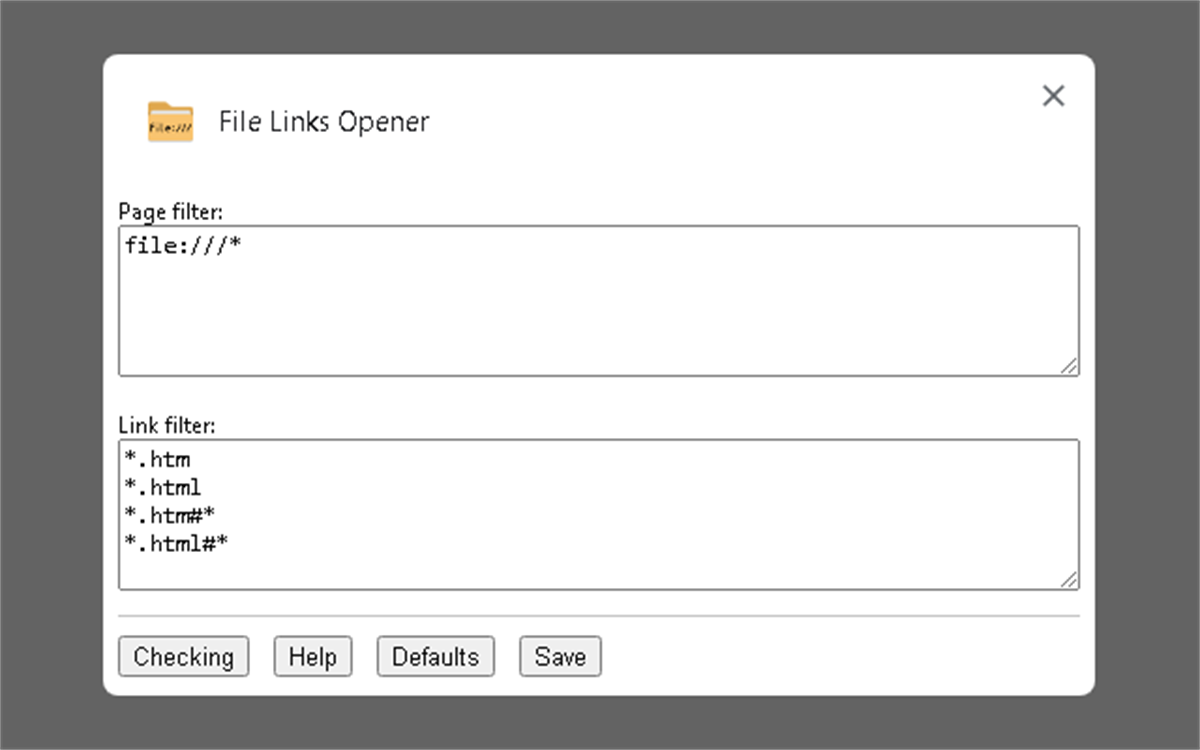Save the filter settings
Viewport: 1200px width, 750px height.
pyautogui.click(x=560, y=657)
